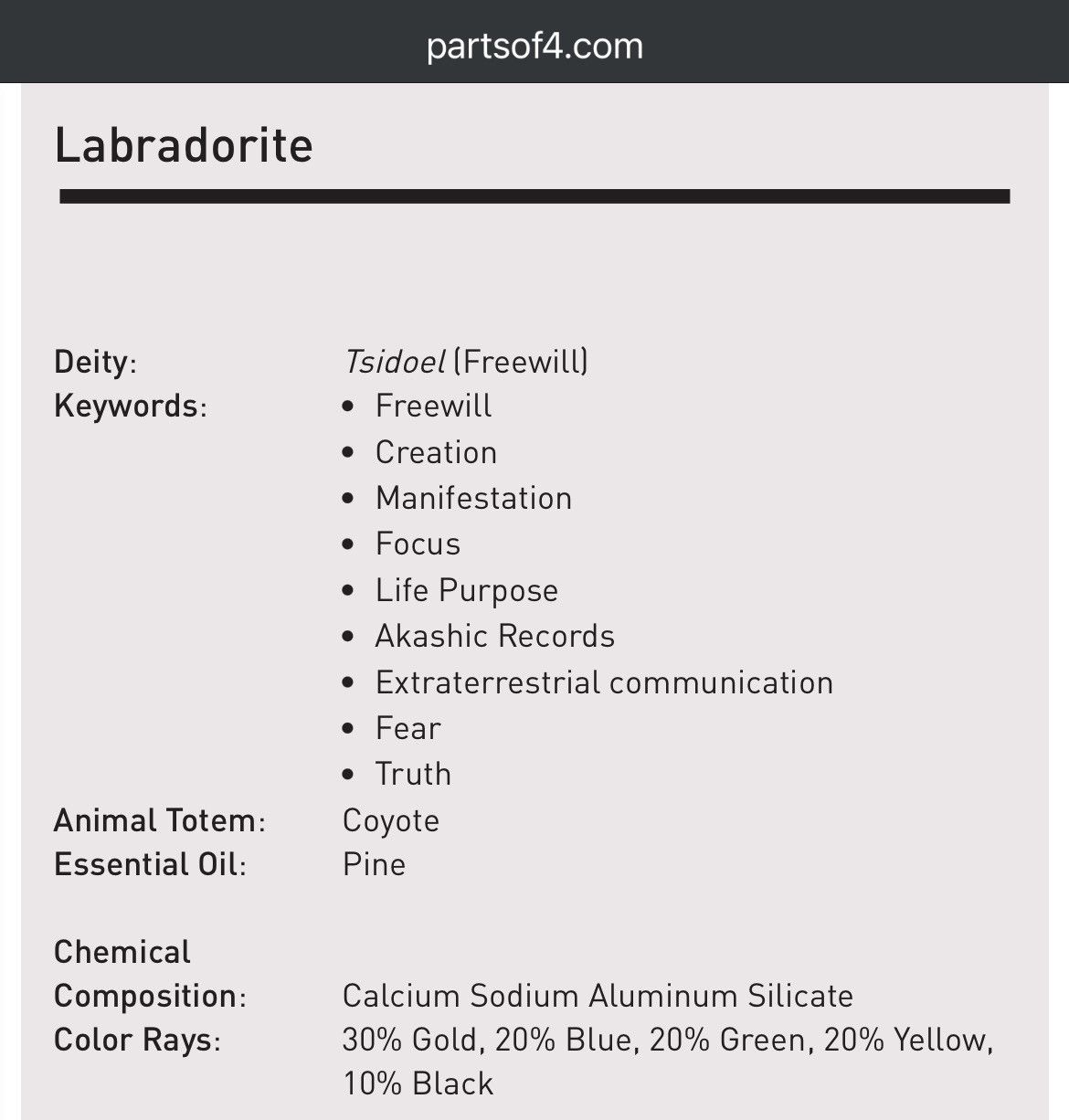Click the Freewill keyword bullet
Viewport: 1069px width, 1120px height.
click(433, 406)
